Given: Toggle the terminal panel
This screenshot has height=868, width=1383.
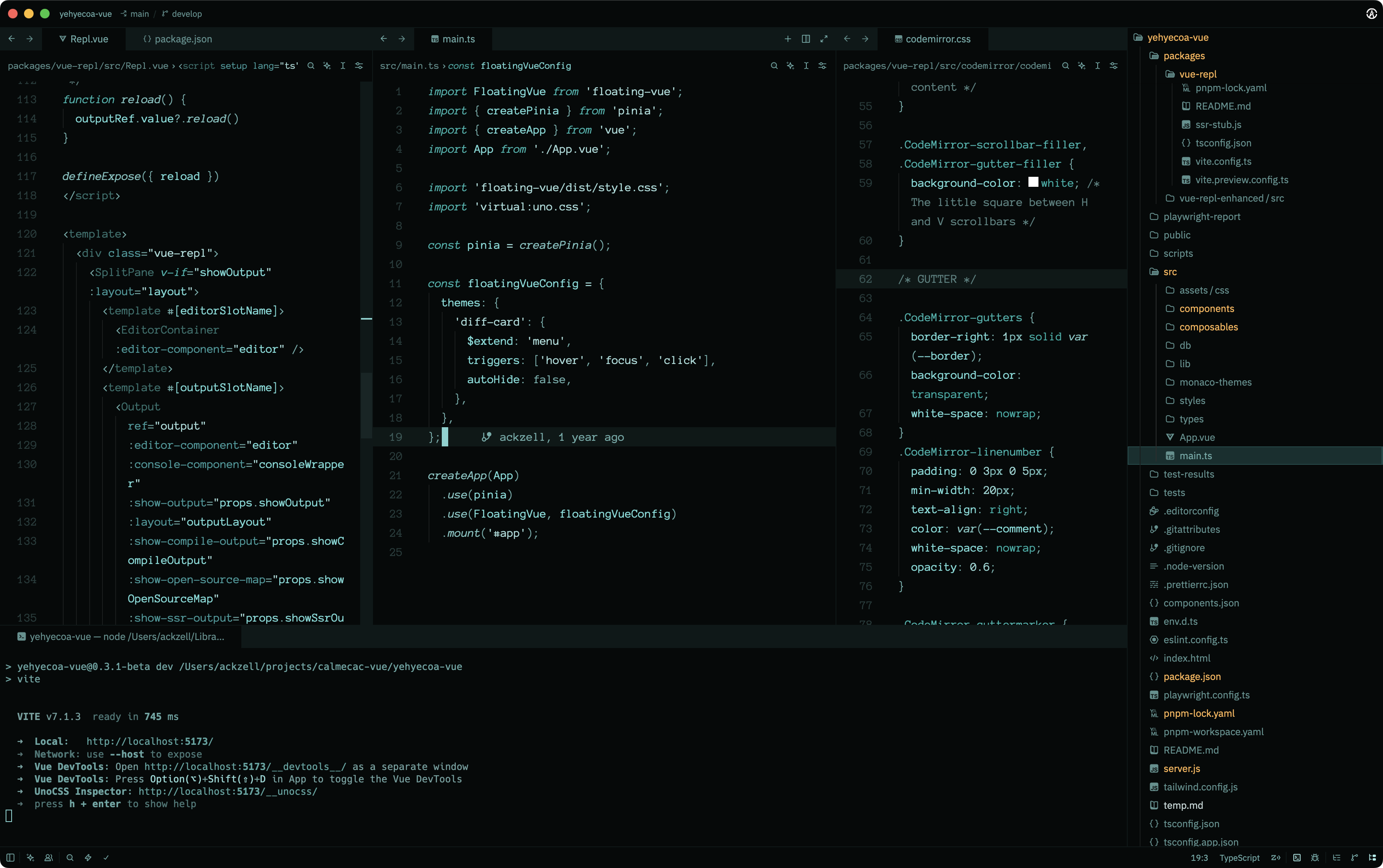Looking at the screenshot, I should click(1297, 857).
